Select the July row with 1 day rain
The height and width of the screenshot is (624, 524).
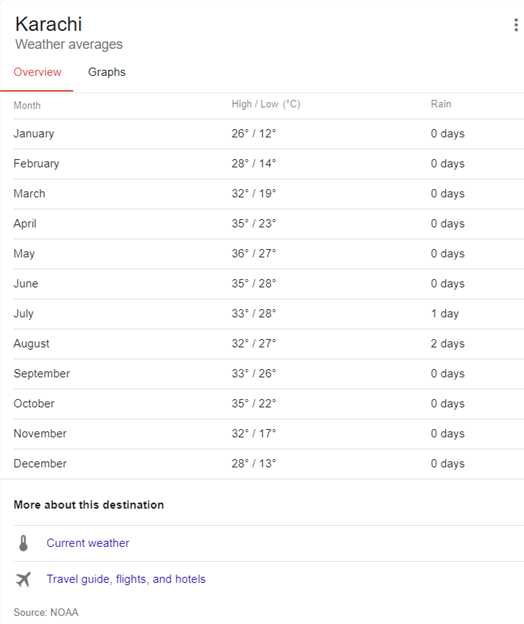269,314
